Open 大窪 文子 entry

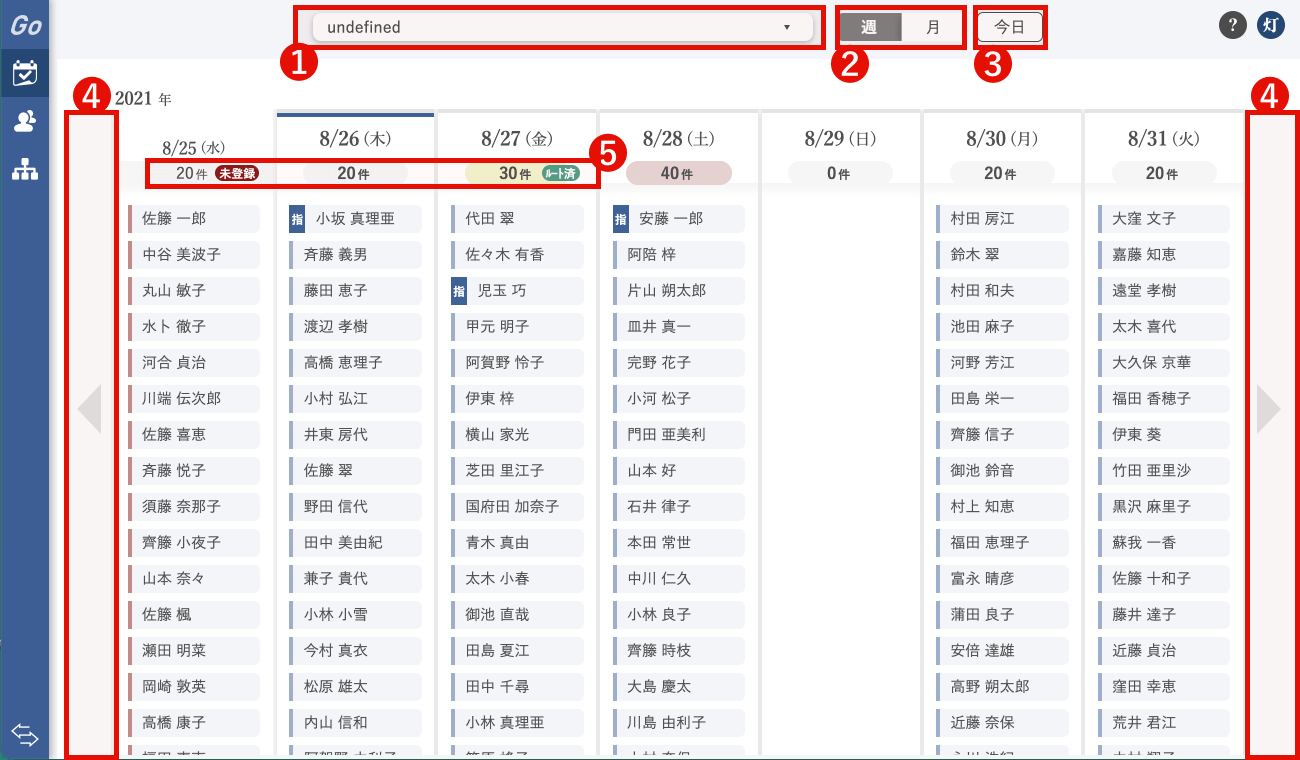[x=1164, y=219]
